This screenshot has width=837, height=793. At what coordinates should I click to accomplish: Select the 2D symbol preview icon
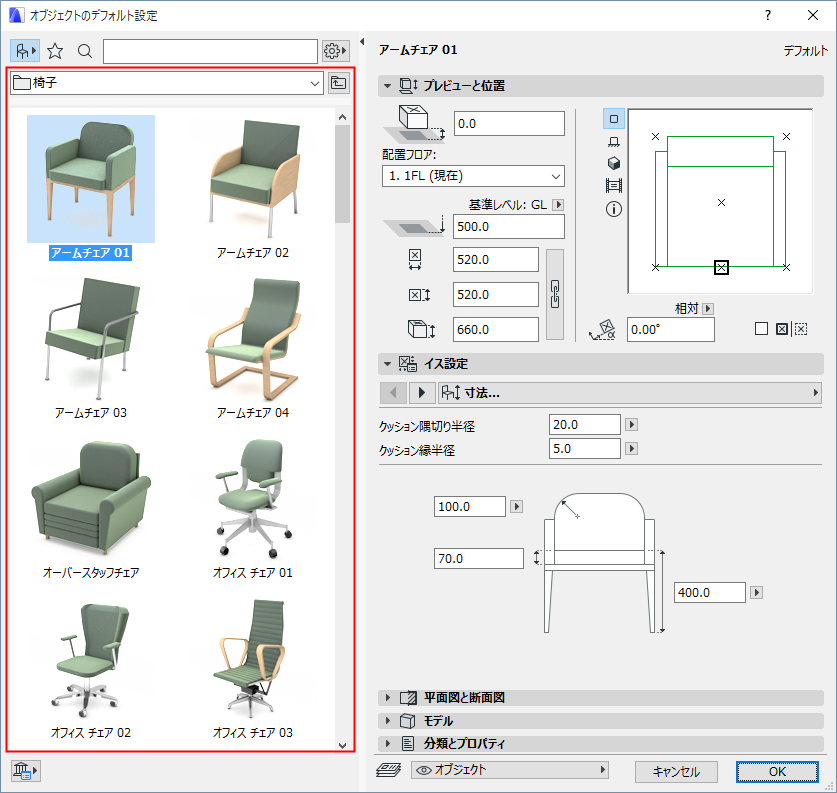tap(614, 118)
